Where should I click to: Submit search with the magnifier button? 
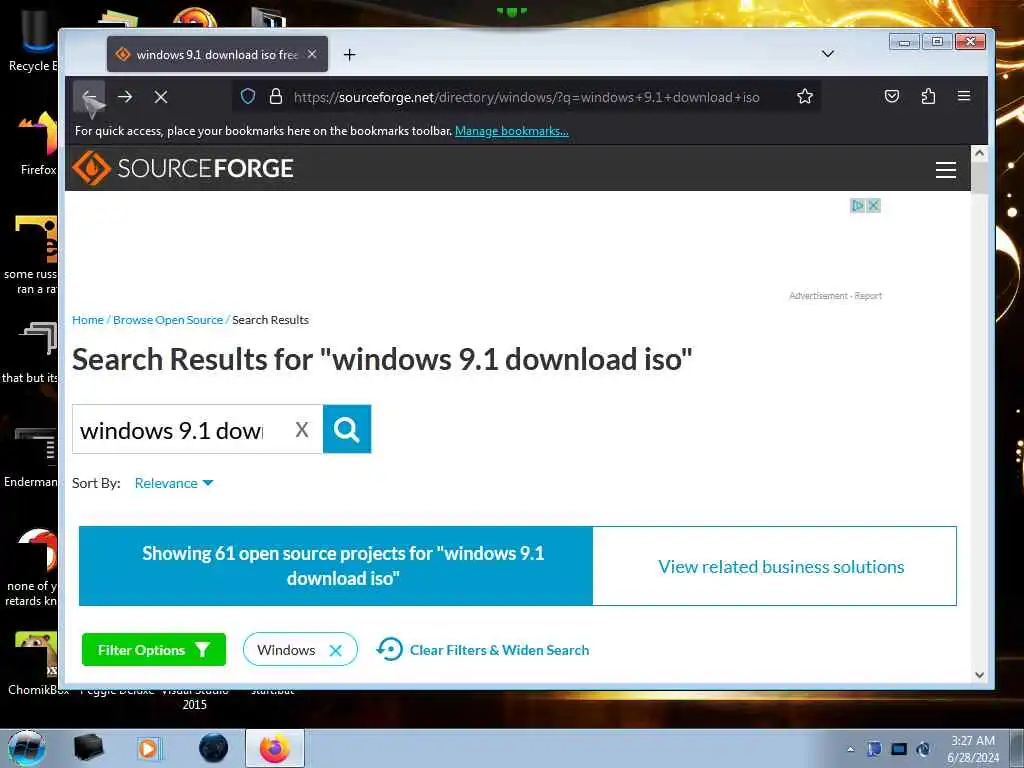(x=347, y=429)
